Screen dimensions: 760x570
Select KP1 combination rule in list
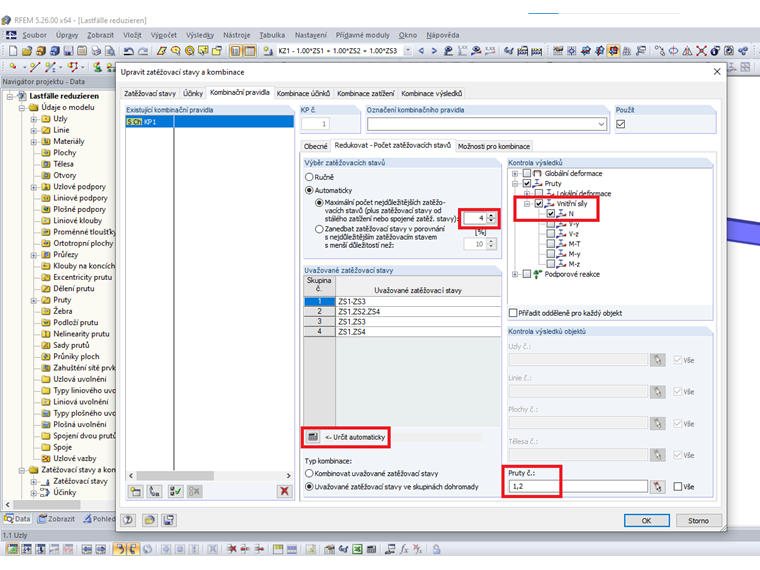(x=209, y=122)
